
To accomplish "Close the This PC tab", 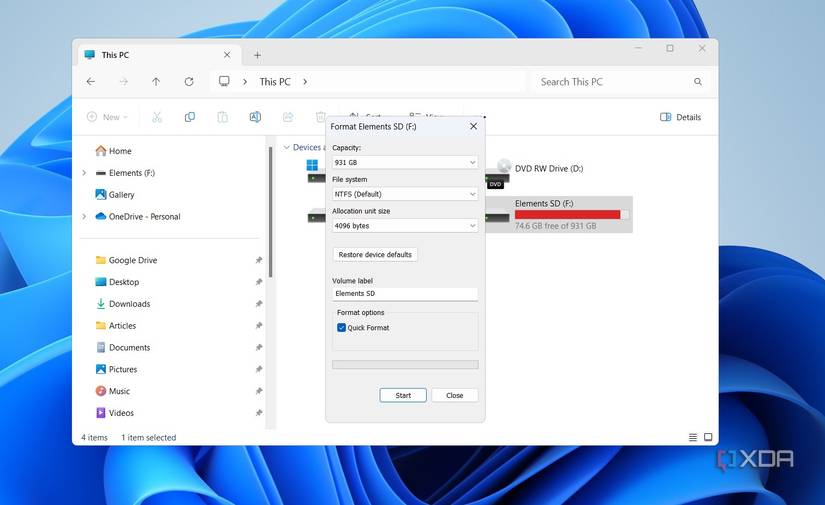I will [227, 55].
